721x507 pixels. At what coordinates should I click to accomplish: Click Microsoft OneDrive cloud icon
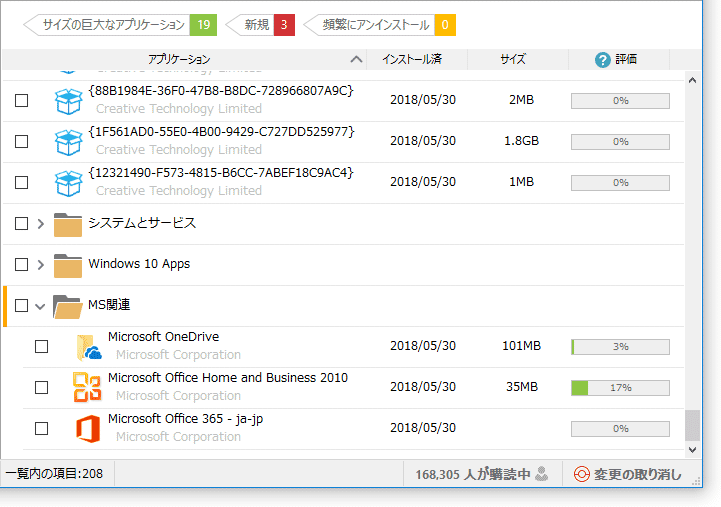(88, 347)
